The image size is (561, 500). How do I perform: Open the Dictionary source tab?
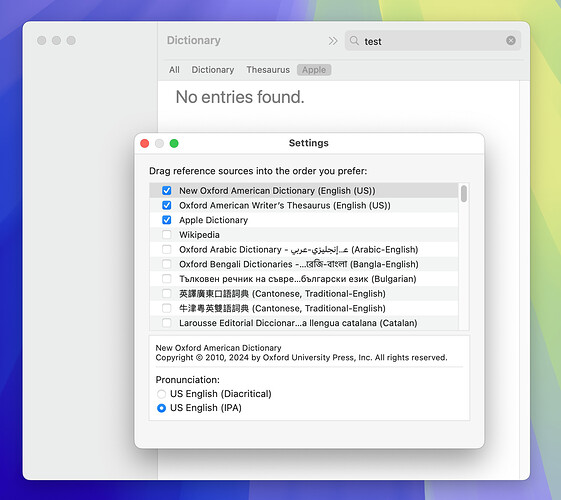(213, 70)
